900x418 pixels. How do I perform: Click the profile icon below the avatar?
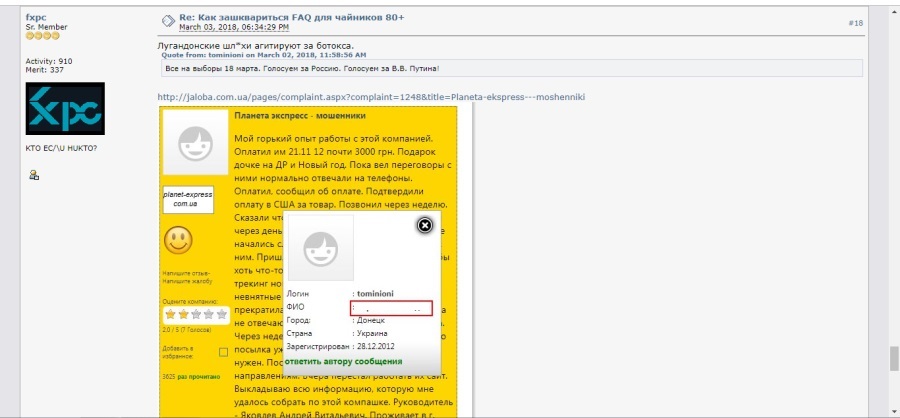pyautogui.click(x=34, y=175)
